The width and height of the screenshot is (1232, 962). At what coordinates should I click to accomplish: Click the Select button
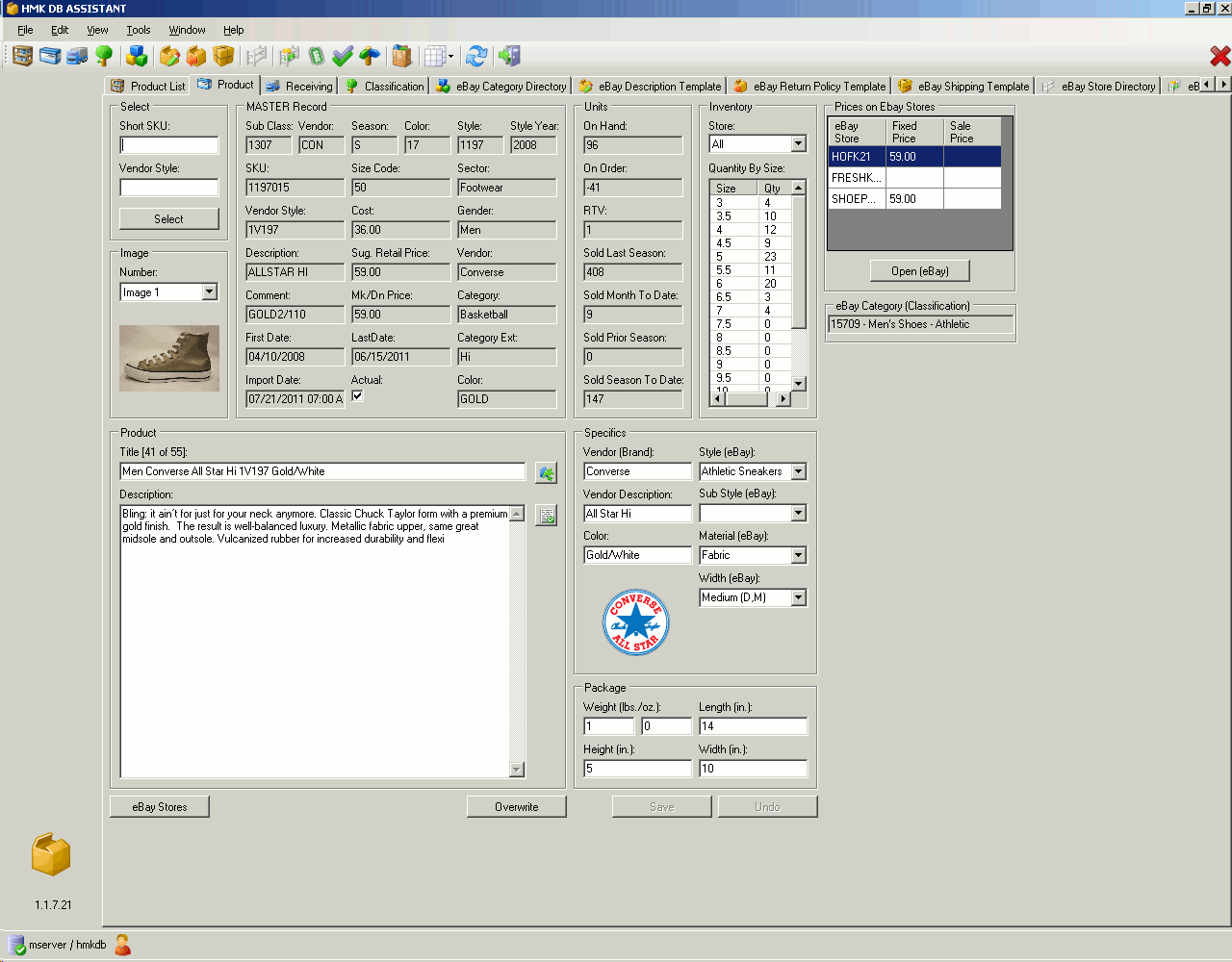(x=168, y=219)
